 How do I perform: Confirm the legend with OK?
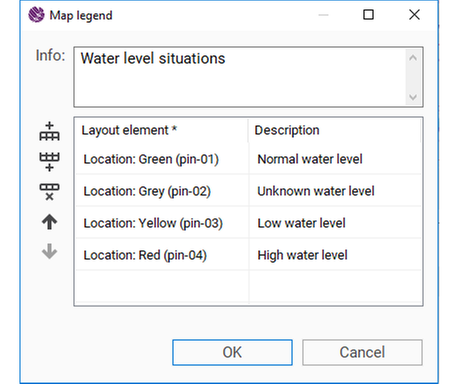tap(232, 352)
